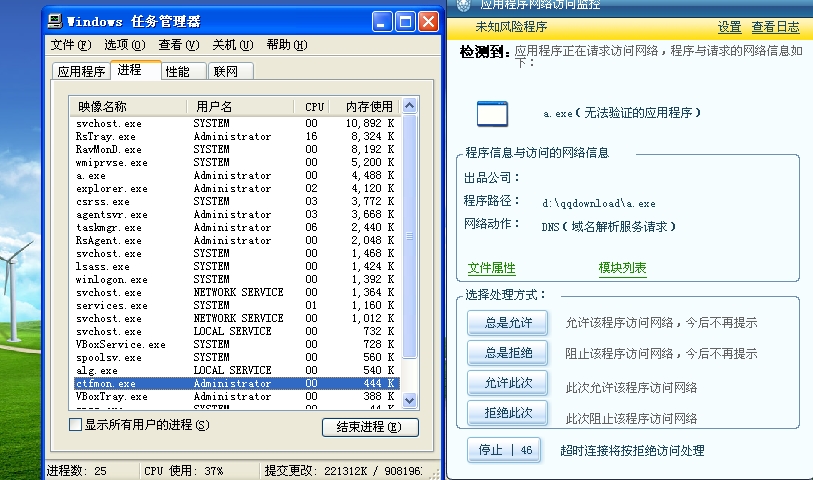Click the a.exe application window icon

pos(492,114)
